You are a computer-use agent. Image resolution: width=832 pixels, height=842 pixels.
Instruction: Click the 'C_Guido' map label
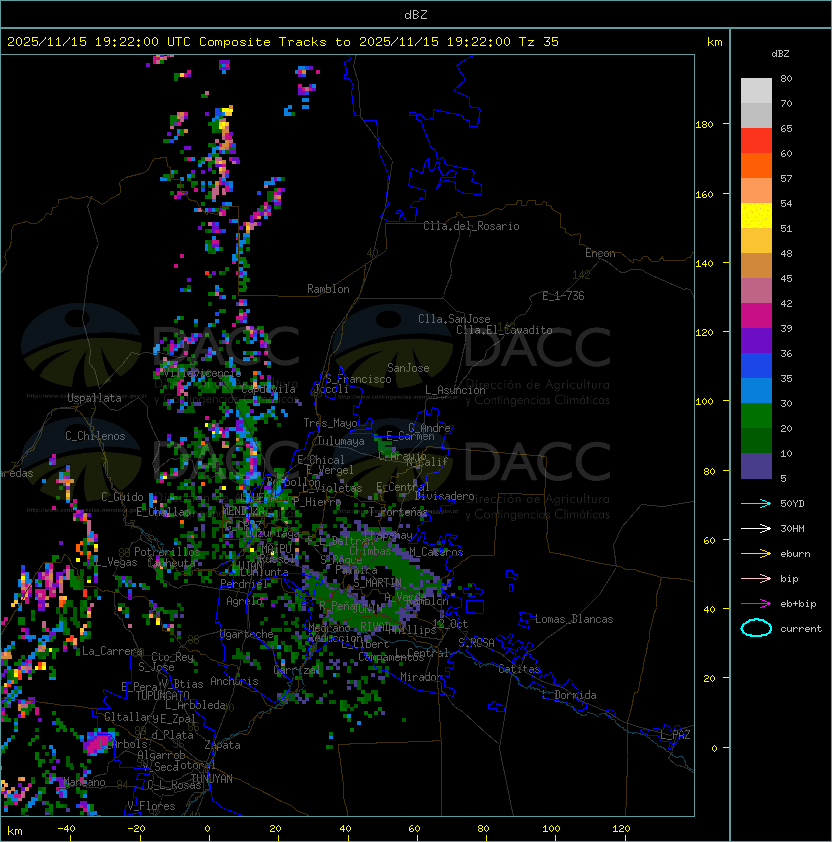(x=122, y=497)
